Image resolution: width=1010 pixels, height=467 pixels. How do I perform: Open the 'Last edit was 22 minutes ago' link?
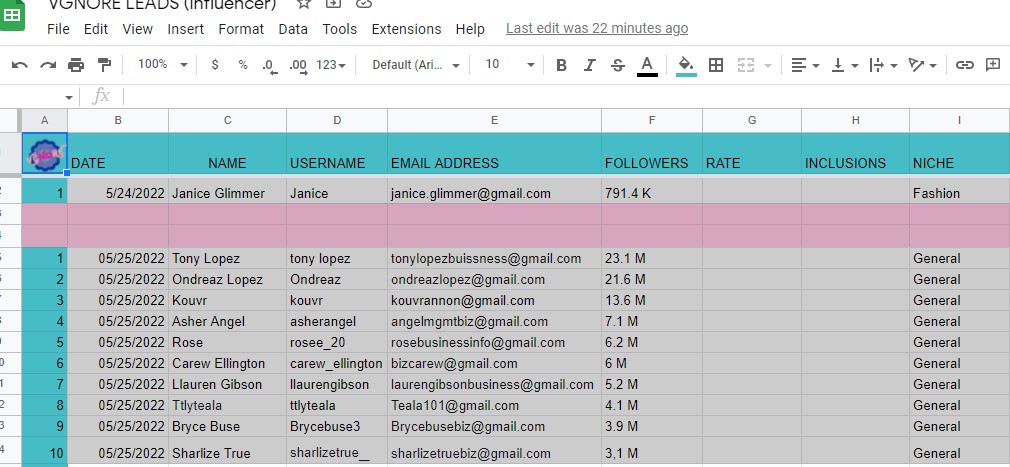click(596, 28)
